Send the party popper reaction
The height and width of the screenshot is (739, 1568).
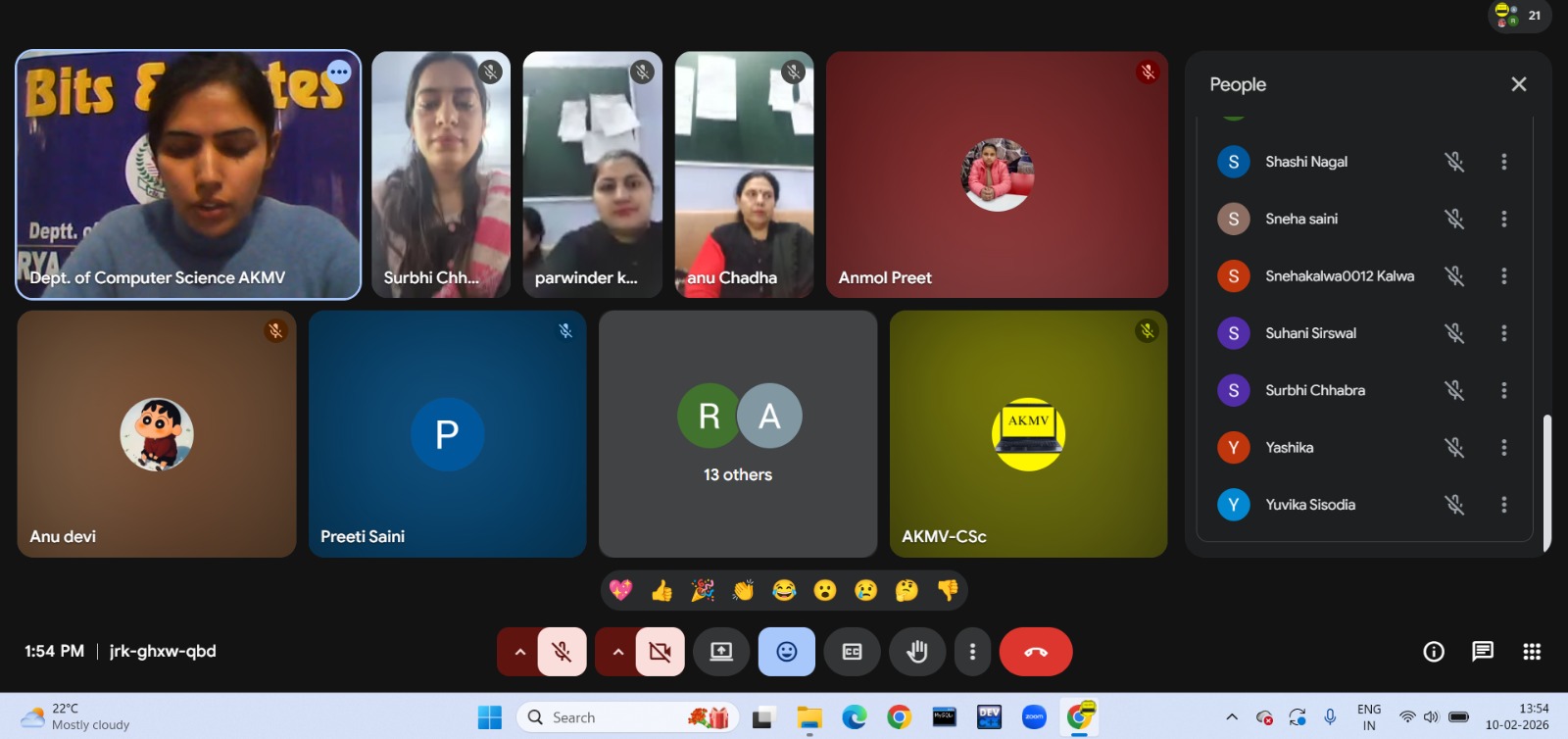pyautogui.click(x=703, y=590)
